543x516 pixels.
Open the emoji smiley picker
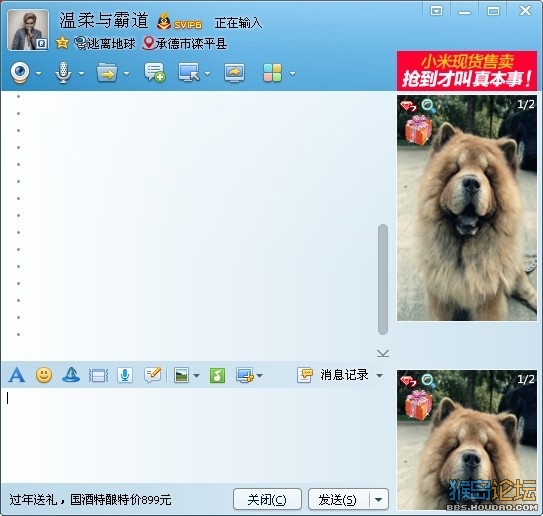(44, 375)
